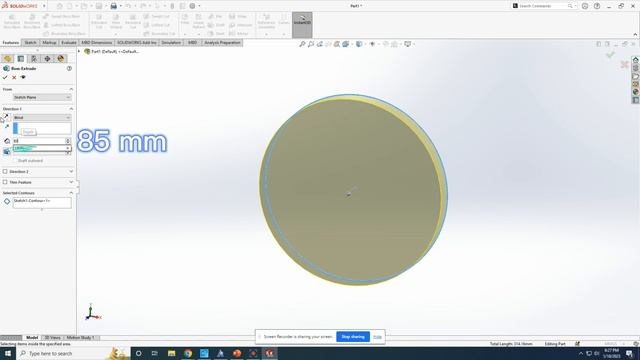The width and height of the screenshot is (640, 360).
Task: Click Save icon in quick access toolbar
Action: pos(99,6)
